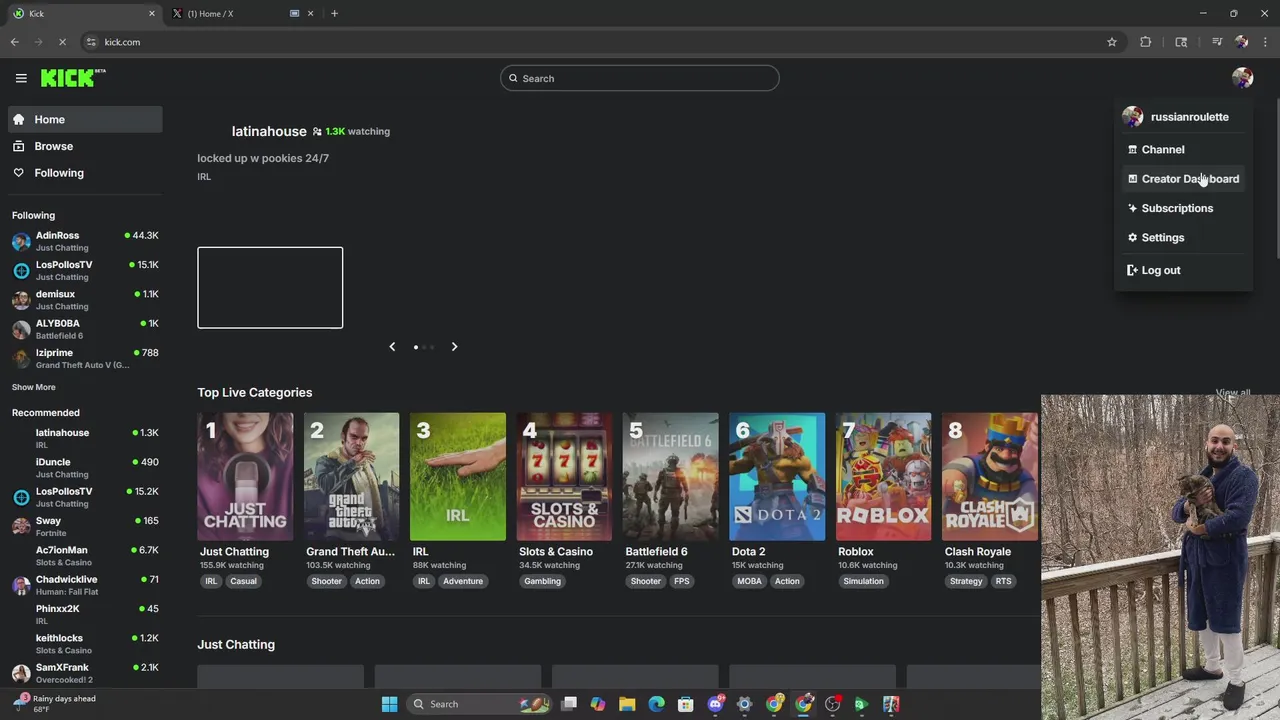Go to previous featured stream slide
Image resolution: width=1280 pixels, height=720 pixels.
(x=392, y=347)
